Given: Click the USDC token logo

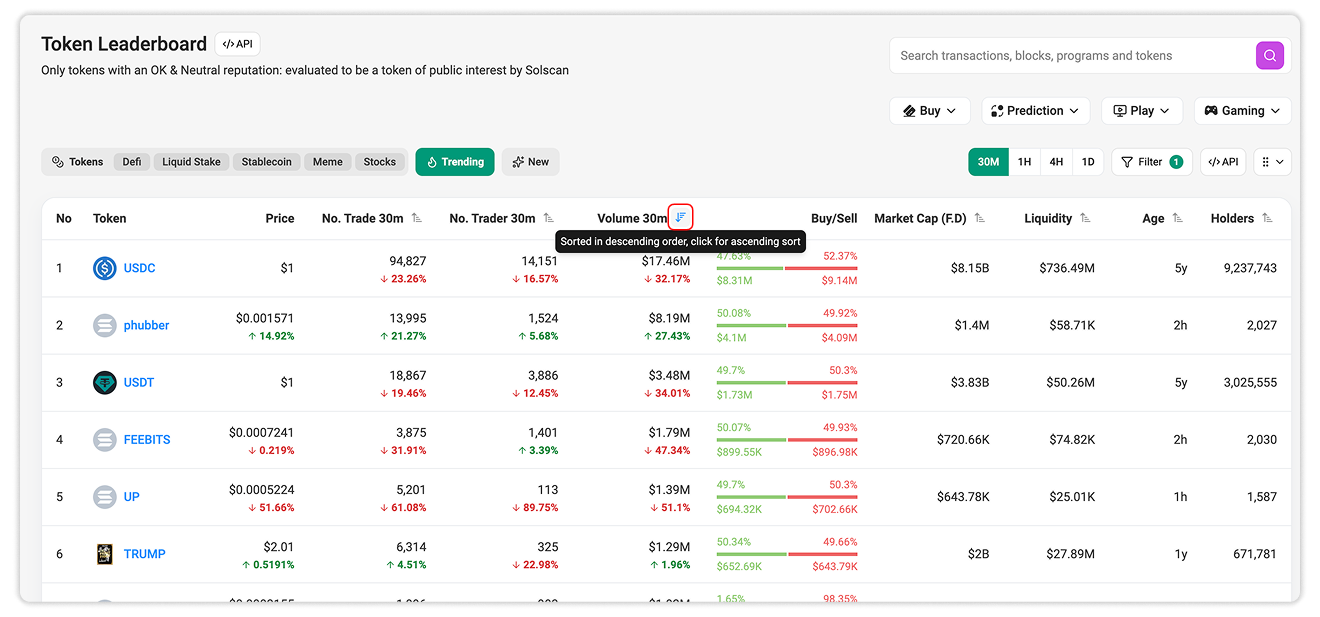Looking at the screenshot, I should [x=105, y=268].
